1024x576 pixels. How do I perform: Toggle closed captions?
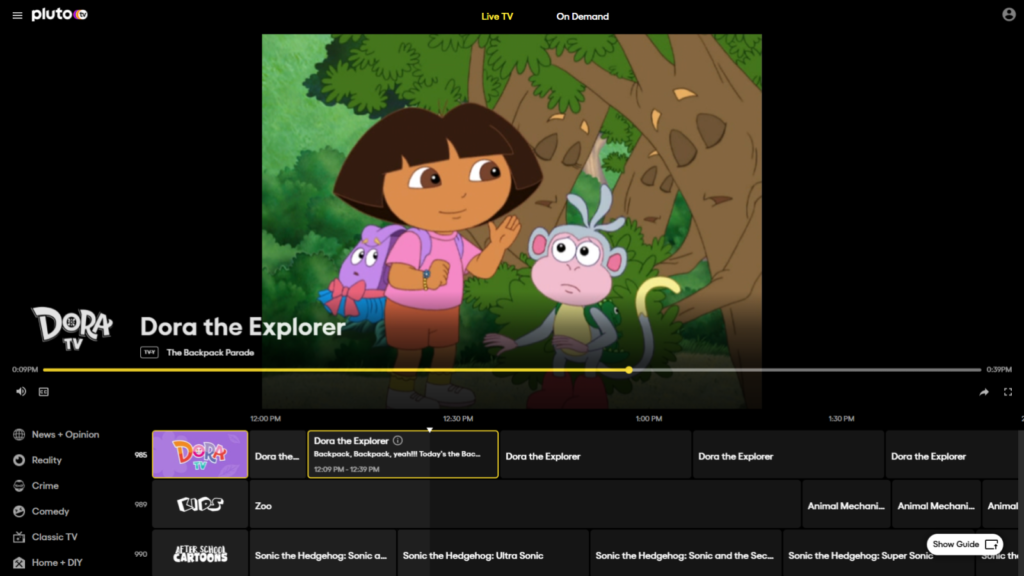(x=44, y=392)
